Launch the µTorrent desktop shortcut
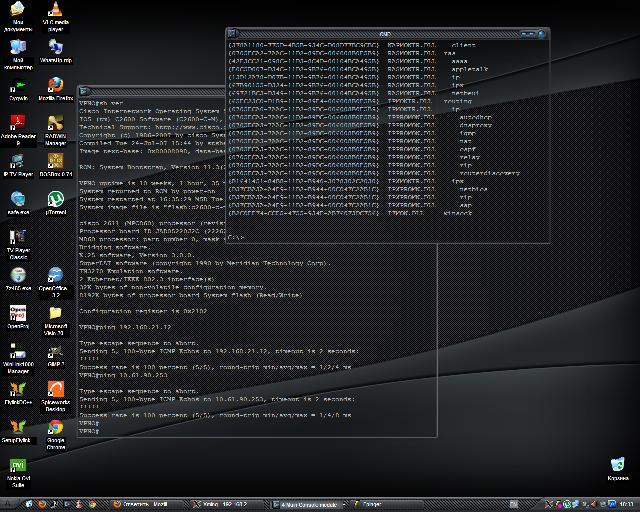 (x=56, y=203)
